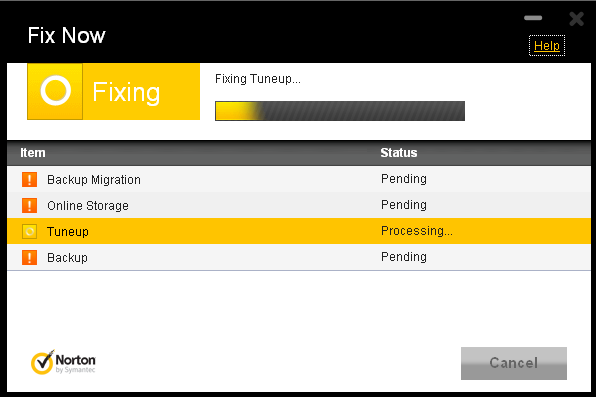Select the Online Storage list item
This screenshot has width=596, height=397.
coord(299,205)
